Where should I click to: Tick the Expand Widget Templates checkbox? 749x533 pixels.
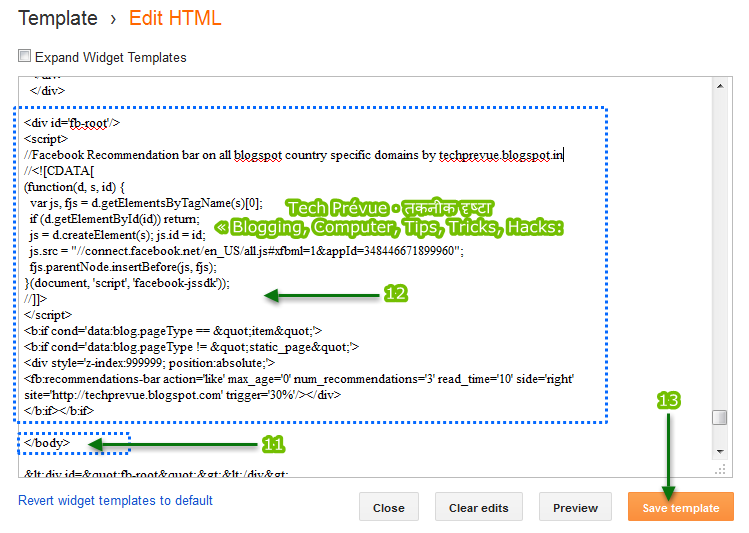[24, 56]
